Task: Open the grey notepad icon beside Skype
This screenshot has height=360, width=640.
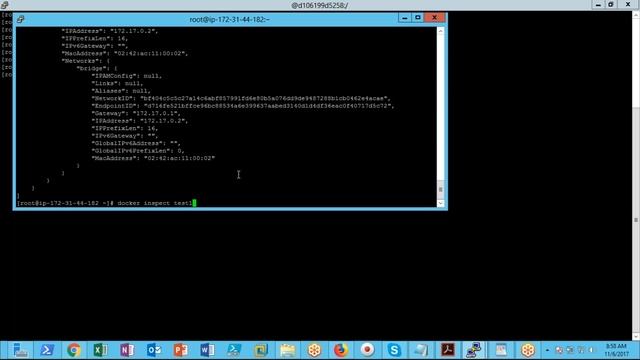Action: [x=421, y=350]
